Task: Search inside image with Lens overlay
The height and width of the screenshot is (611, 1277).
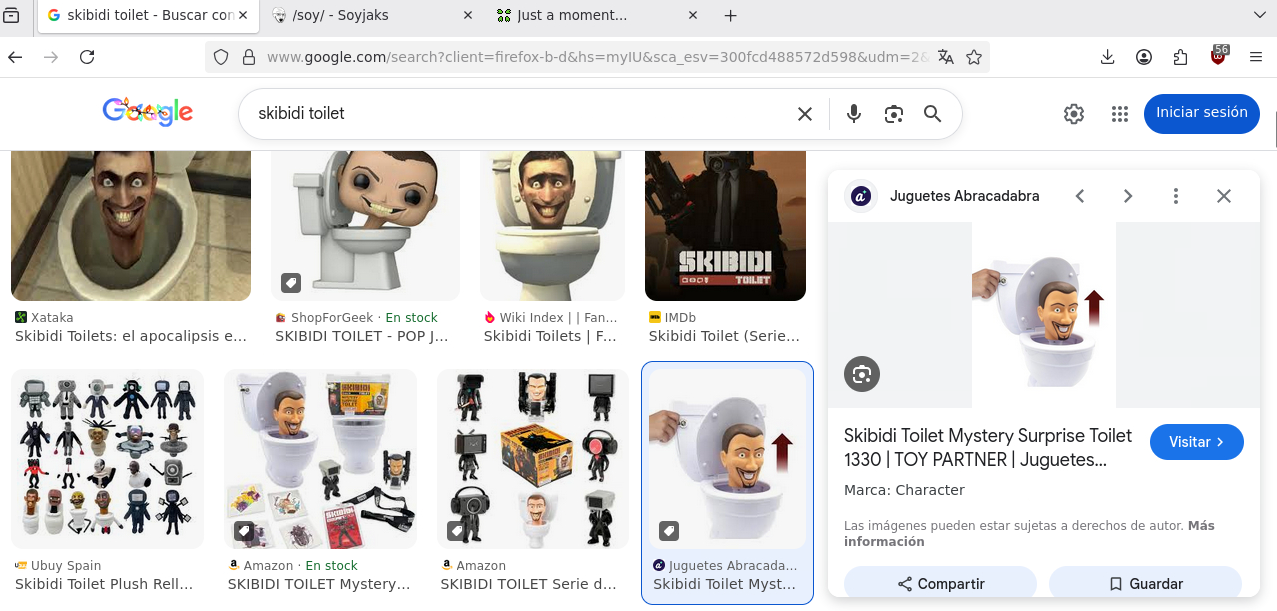Action: pos(861,374)
